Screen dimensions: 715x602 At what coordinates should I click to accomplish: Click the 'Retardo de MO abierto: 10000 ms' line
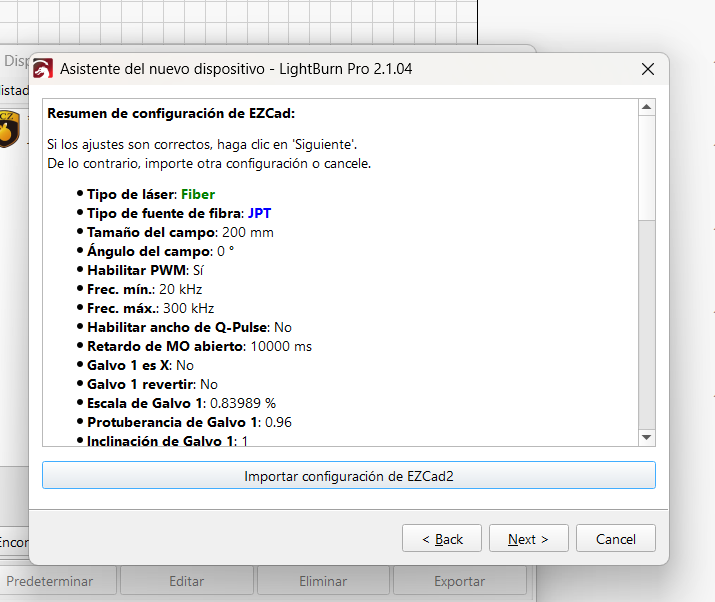[x=199, y=347]
